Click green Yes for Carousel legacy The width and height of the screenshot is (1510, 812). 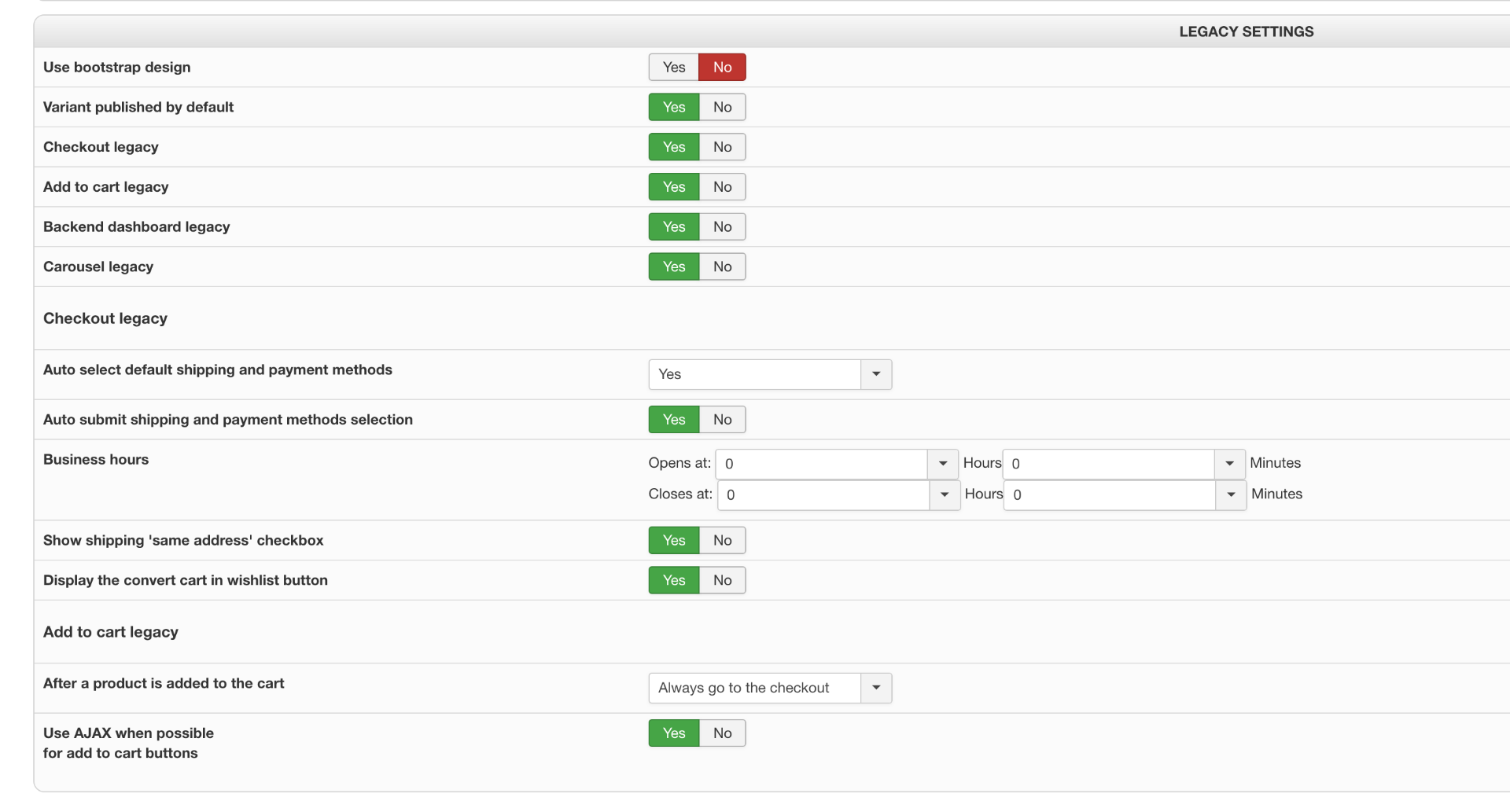pos(674,267)
